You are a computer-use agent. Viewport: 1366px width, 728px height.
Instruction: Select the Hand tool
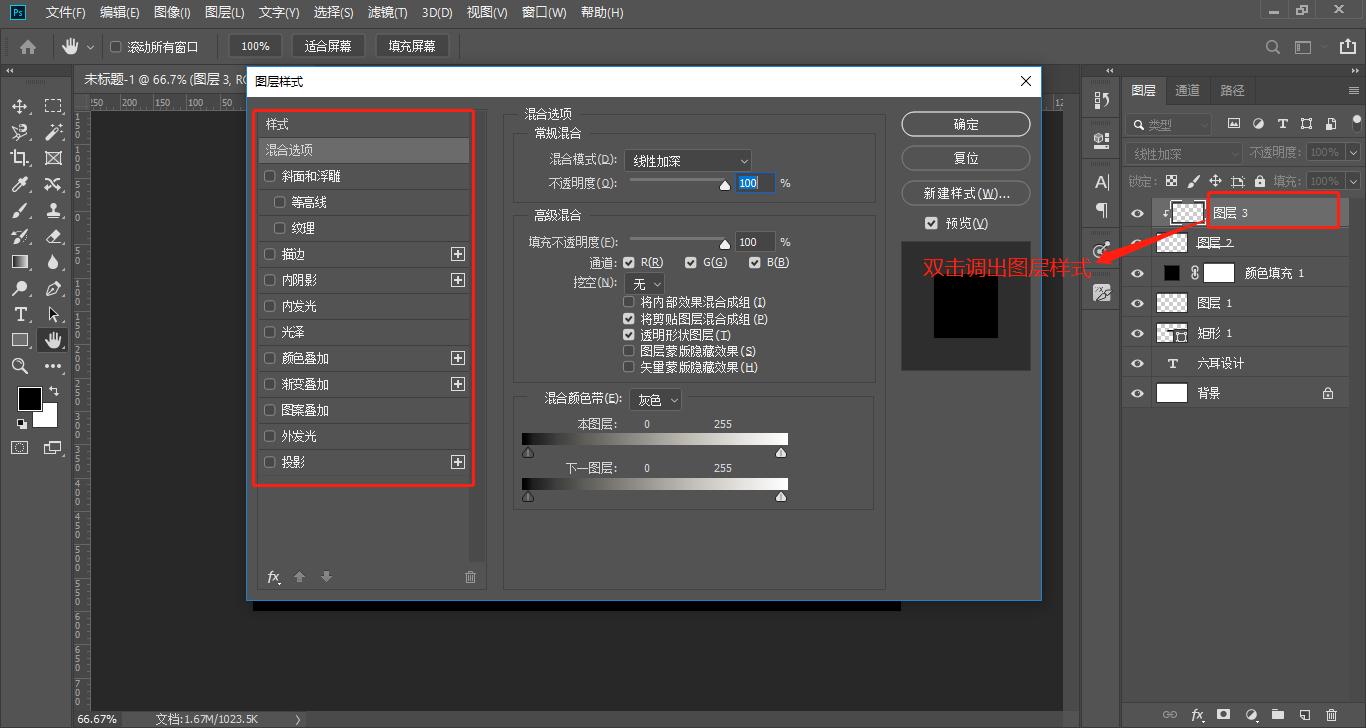pyautogui.click(x=53, y=339)
